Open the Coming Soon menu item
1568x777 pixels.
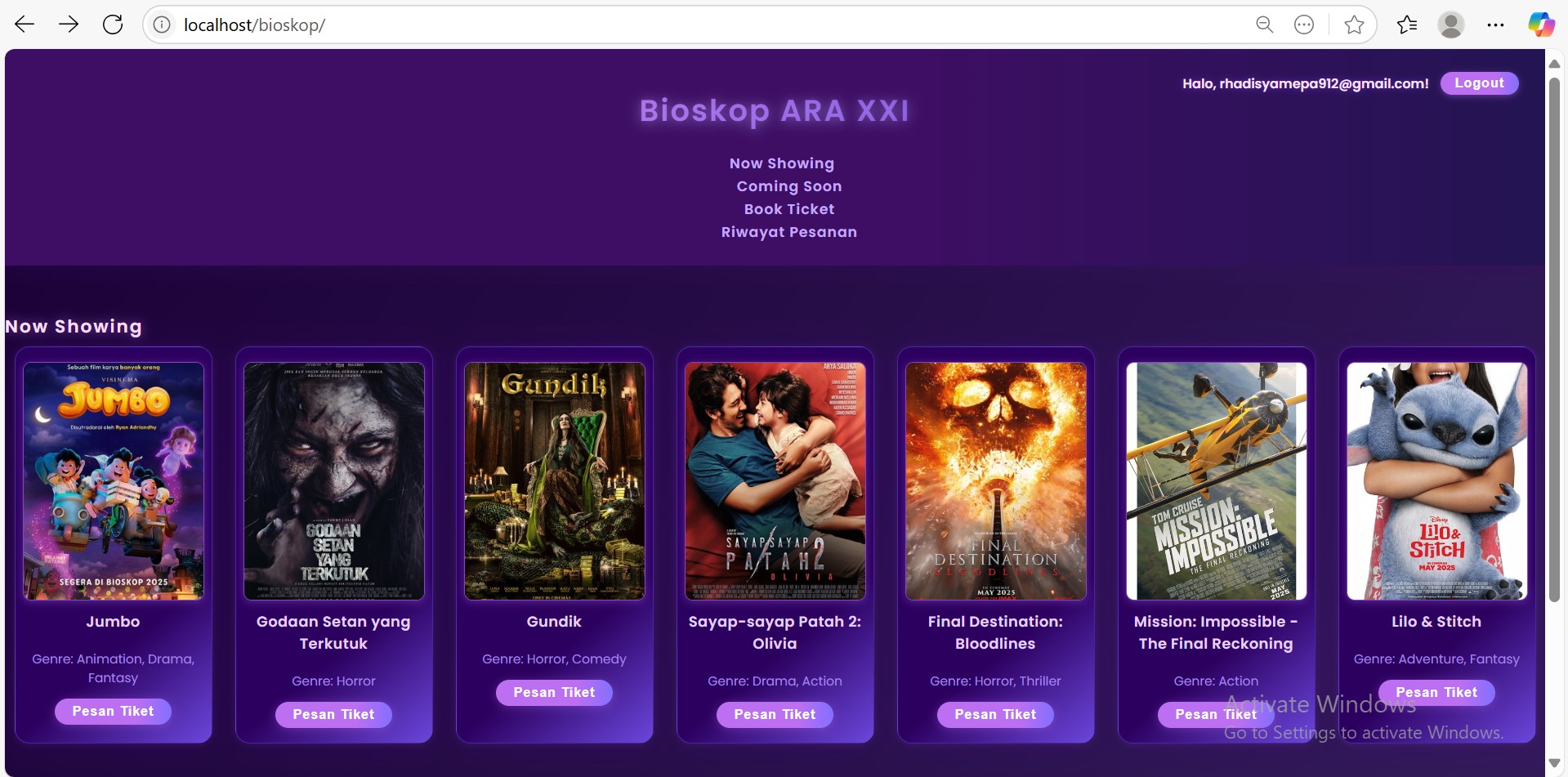point(788,185)
